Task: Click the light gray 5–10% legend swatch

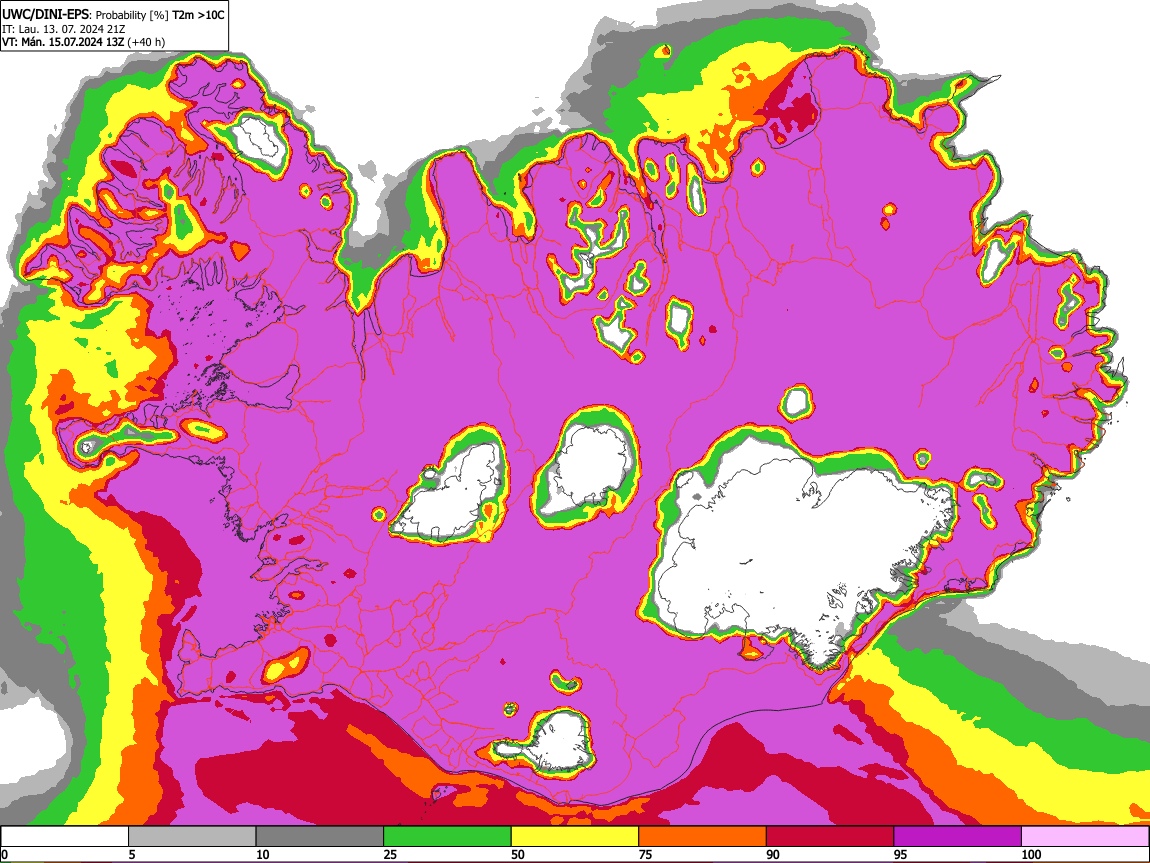Action: click(192, 836)
